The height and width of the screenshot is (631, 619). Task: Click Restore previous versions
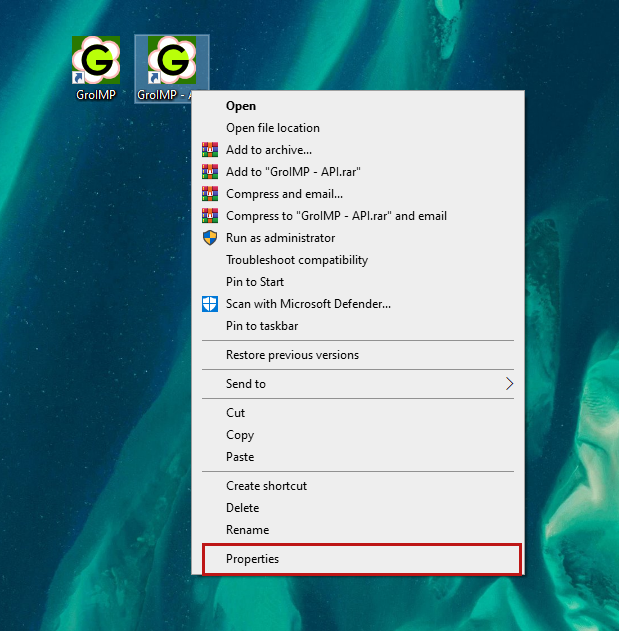tap(292, 355)
